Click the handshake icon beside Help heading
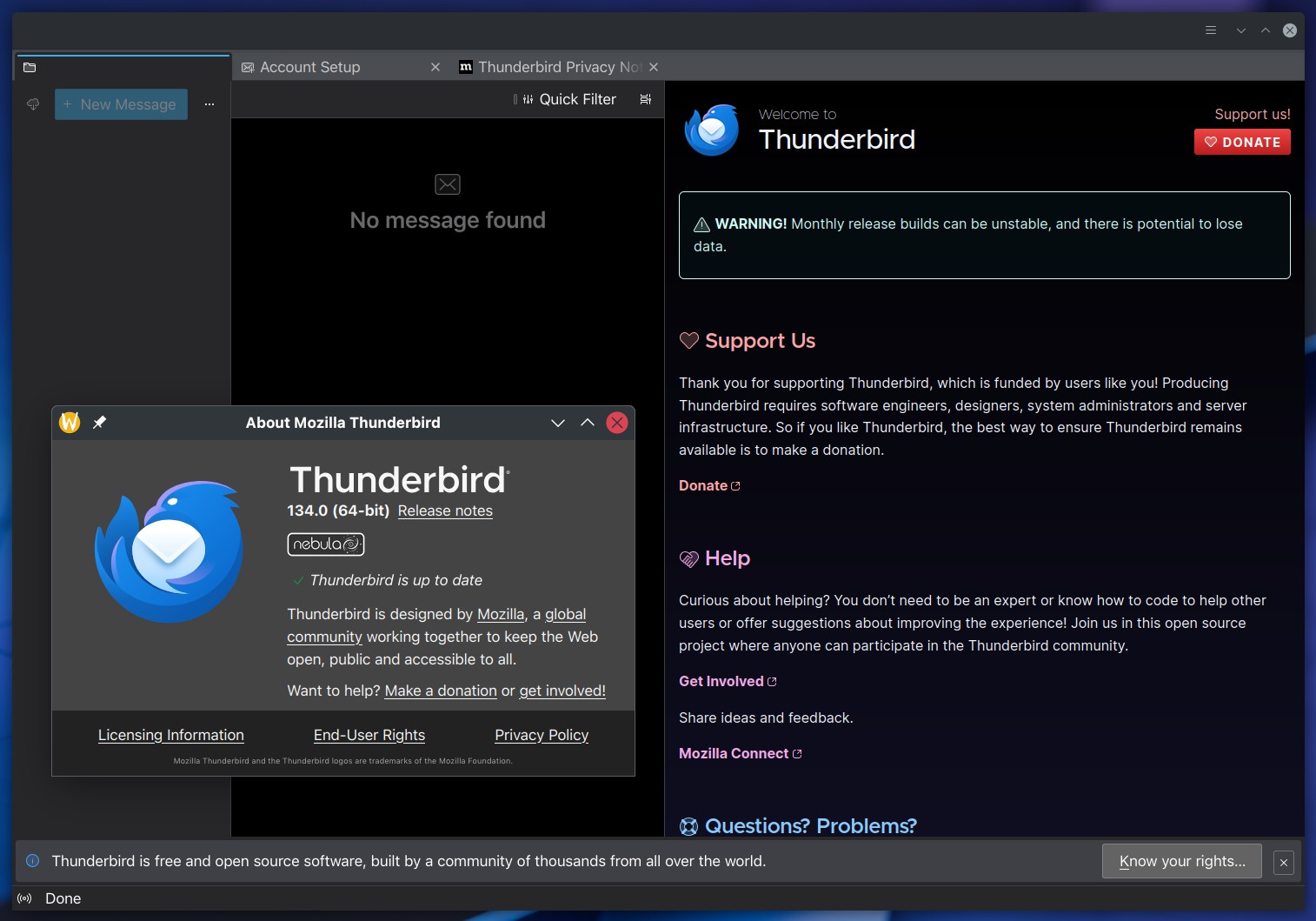The width and height of the screenshot is (1316, 921). coord(689,559)
